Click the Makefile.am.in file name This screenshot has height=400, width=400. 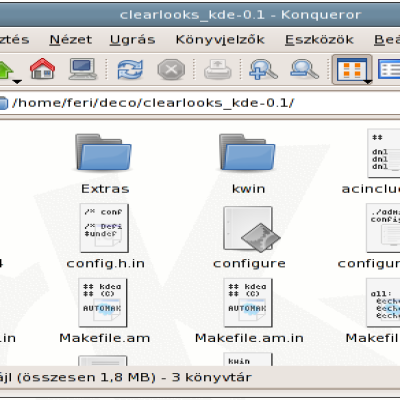point(249,338)
